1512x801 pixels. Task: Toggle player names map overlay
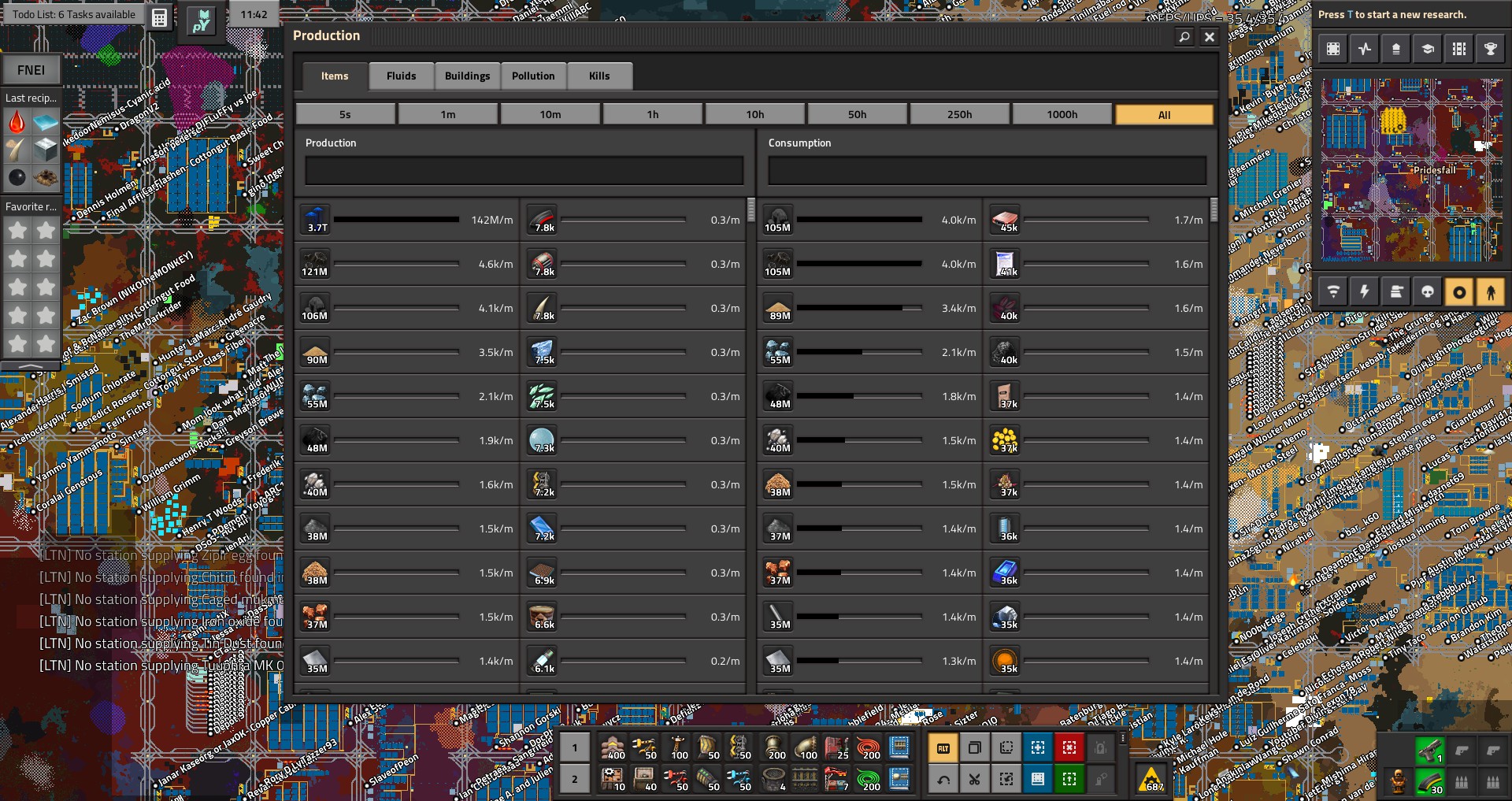1491,292
